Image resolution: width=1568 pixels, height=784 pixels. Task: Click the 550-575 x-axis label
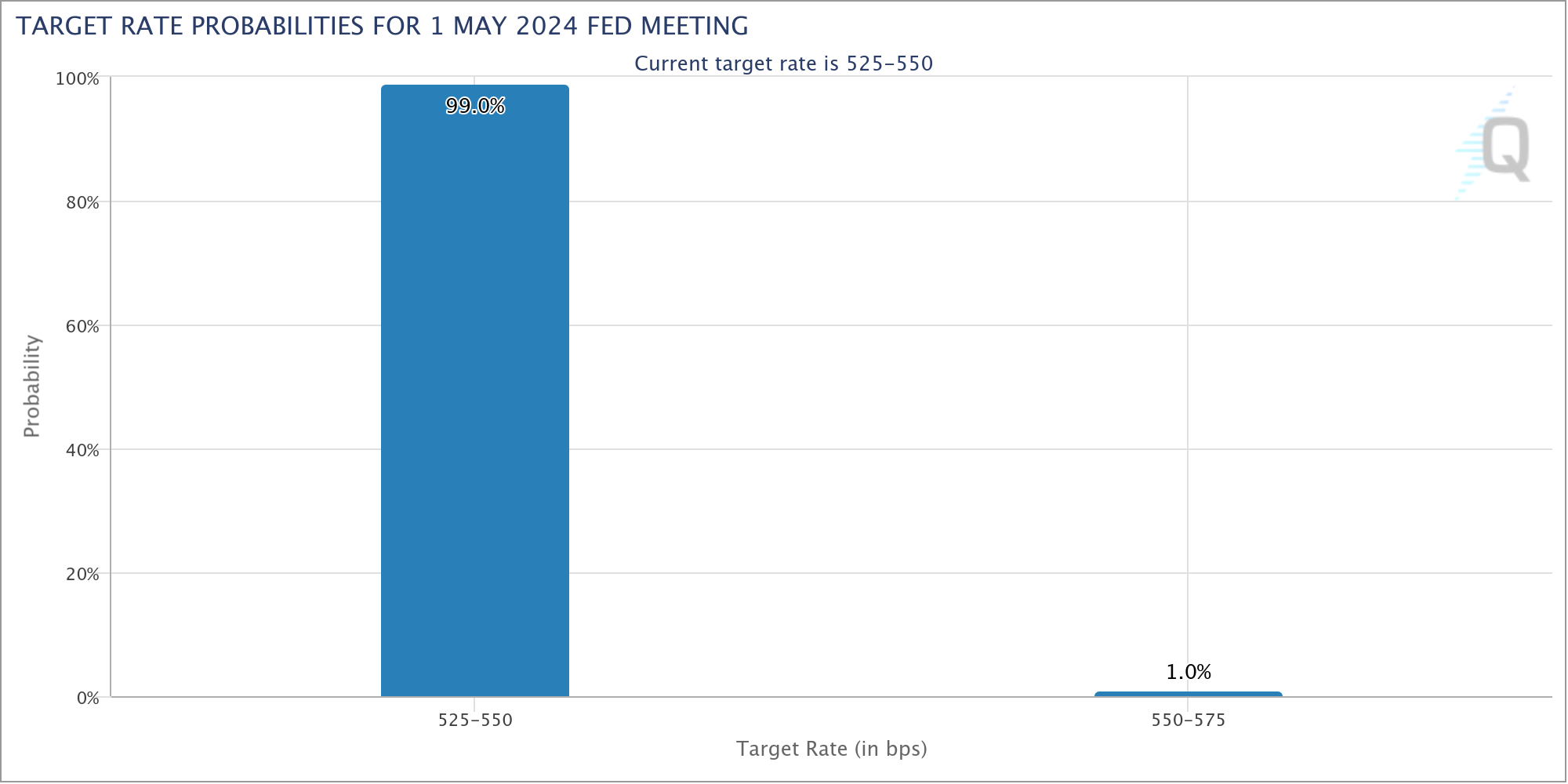click(x=1189, y=720)
